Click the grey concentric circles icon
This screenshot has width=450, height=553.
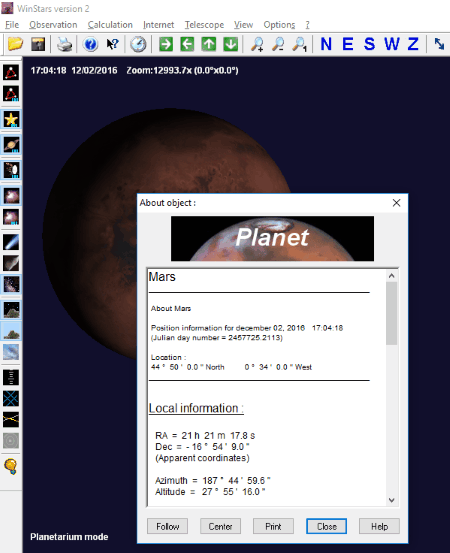(x=11, y=441)
